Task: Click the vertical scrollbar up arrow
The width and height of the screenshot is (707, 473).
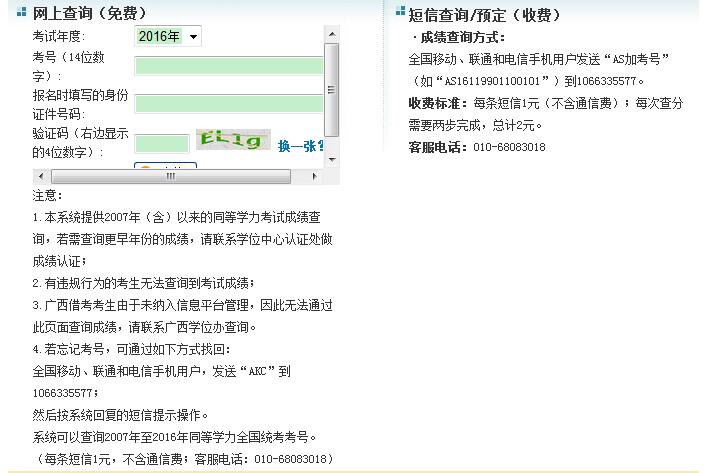Action: coord(332,35)
